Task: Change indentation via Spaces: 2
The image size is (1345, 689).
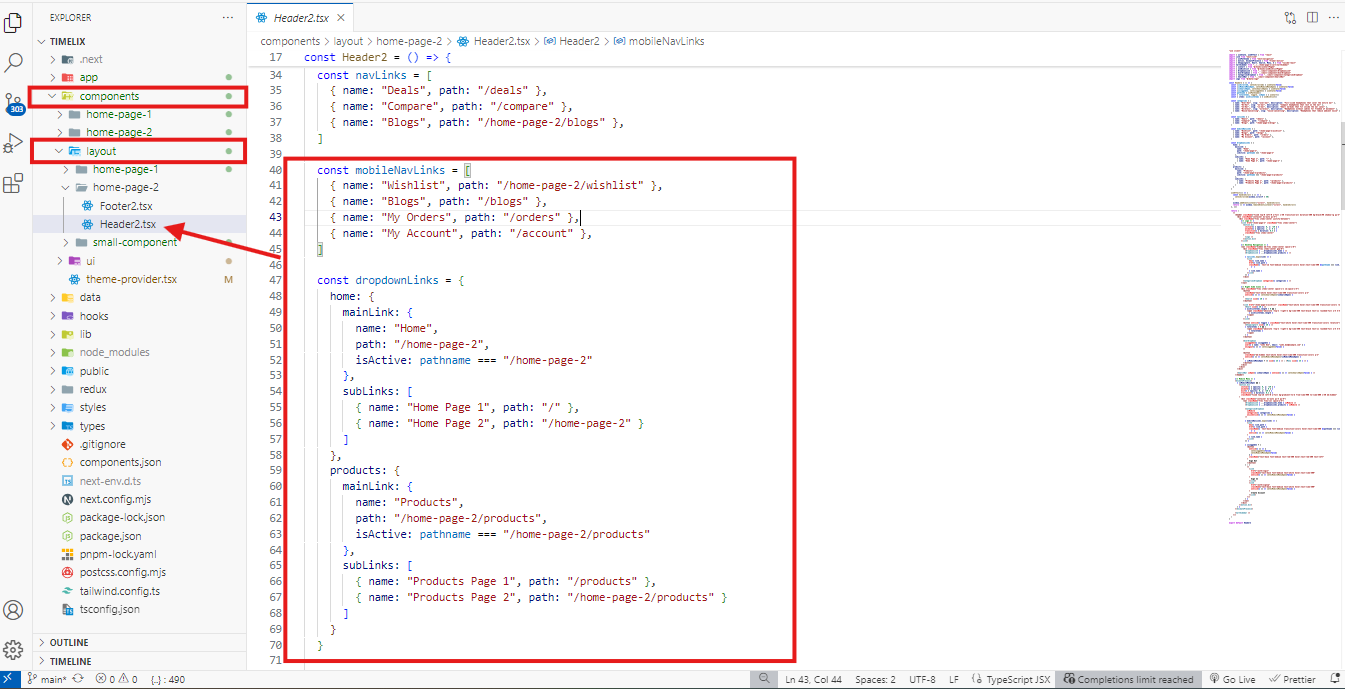Action: point(875,680)
